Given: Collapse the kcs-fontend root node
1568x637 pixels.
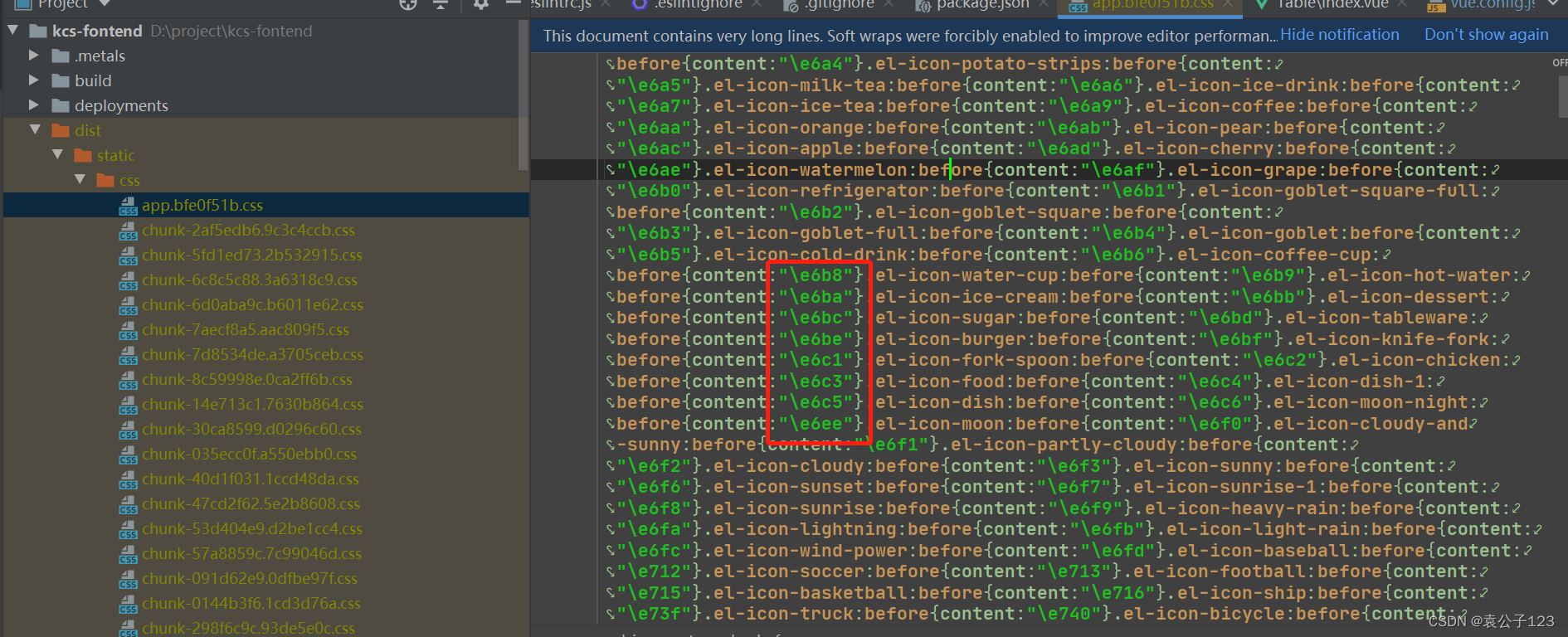Looking at the screenshot, I should point(12,31).
